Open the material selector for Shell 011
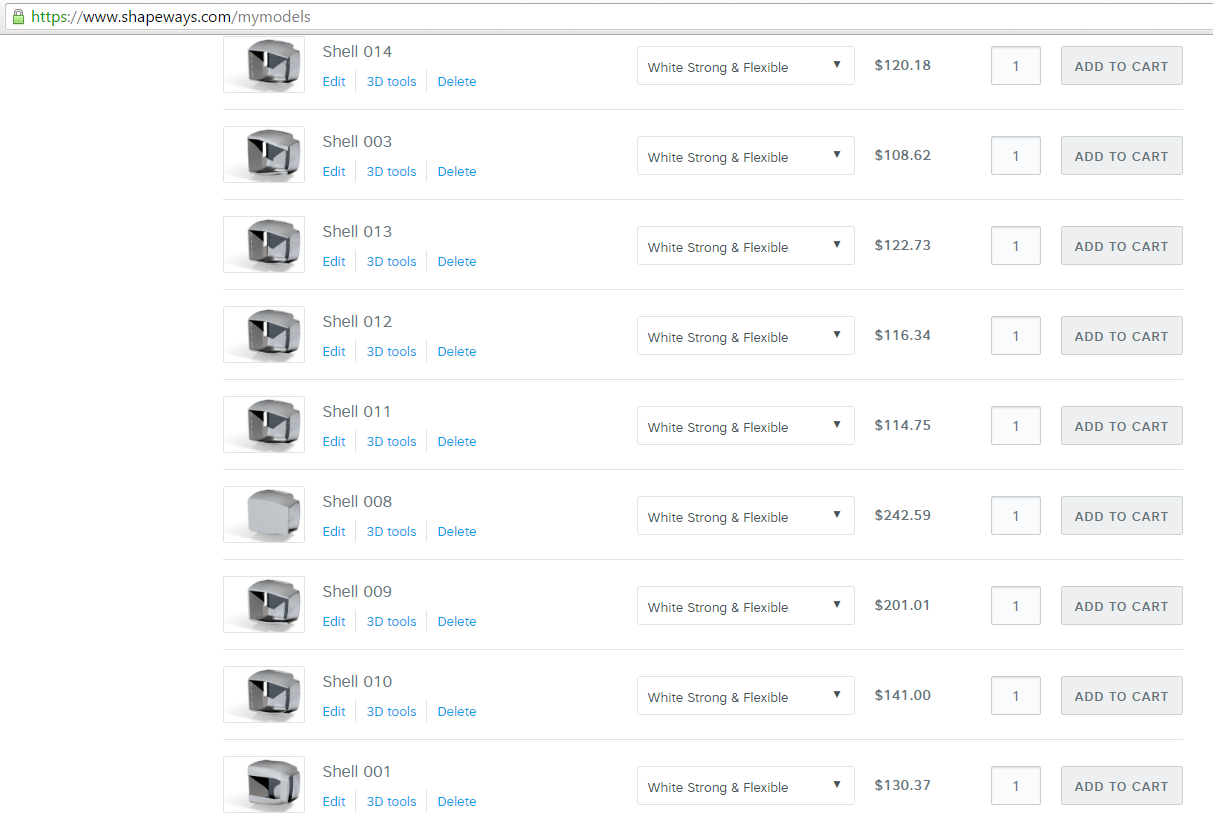1213x822 pixels. (x=745, y=425)
